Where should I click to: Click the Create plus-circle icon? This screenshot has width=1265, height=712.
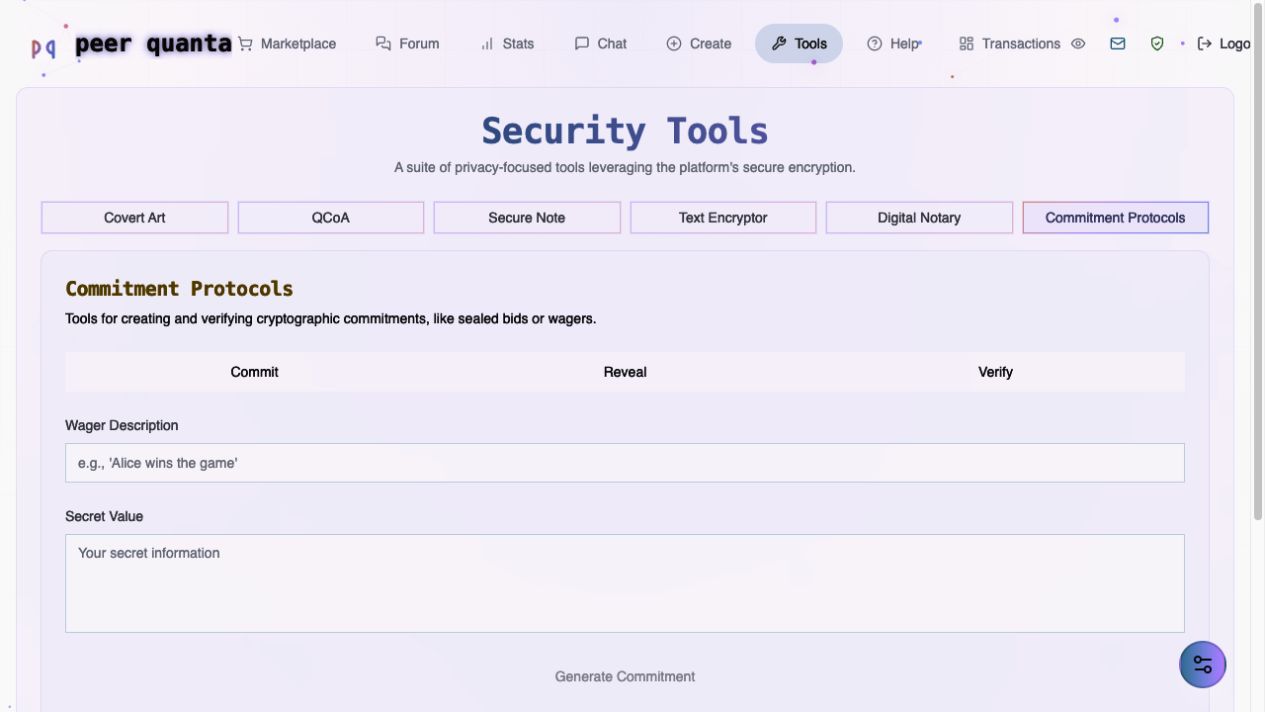[674, 44]
